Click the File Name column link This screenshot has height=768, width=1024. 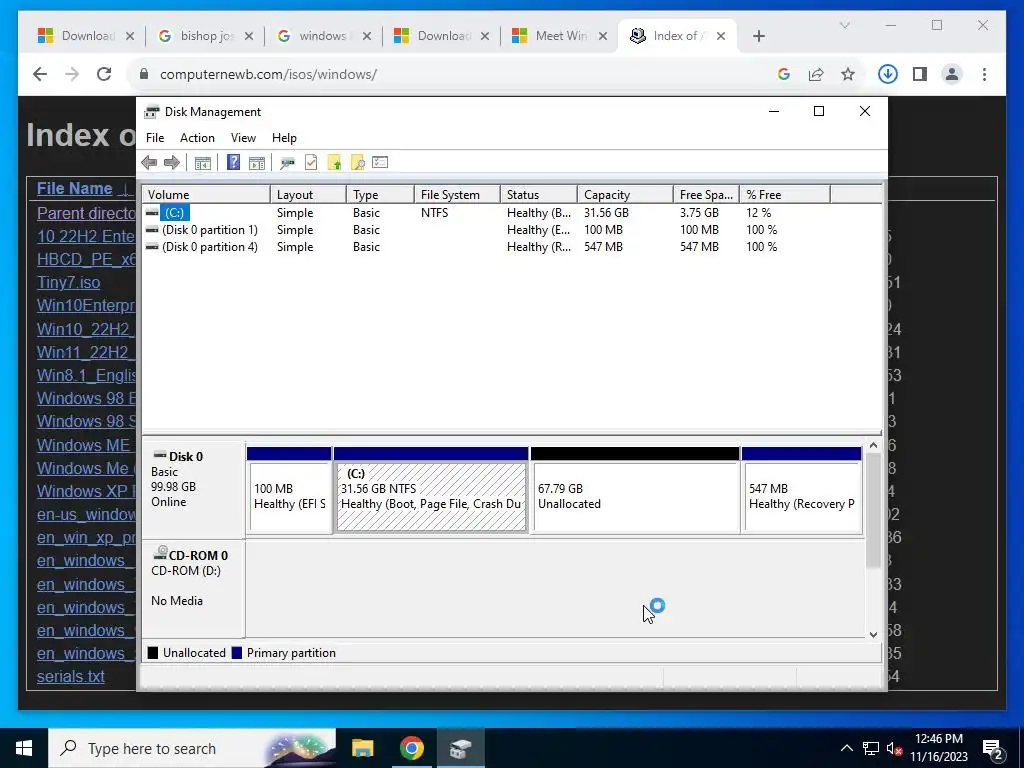point(74,188)
